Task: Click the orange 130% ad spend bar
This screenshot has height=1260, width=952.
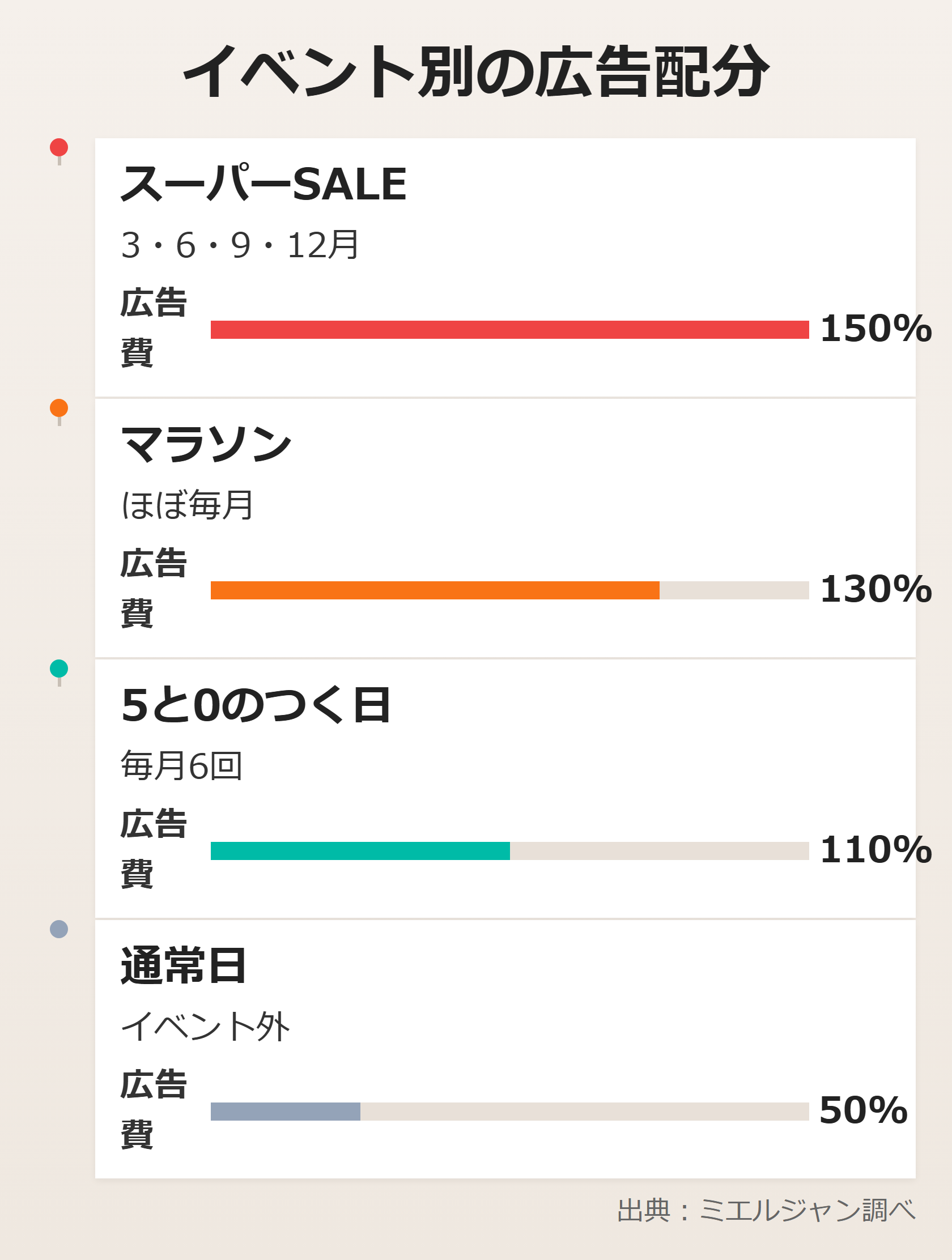Action: coord(435,590)
